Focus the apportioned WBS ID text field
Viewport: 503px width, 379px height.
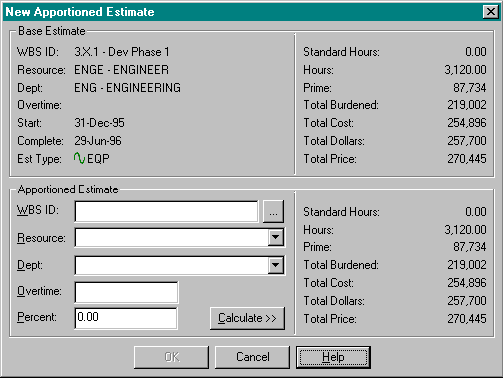[166, 211]
